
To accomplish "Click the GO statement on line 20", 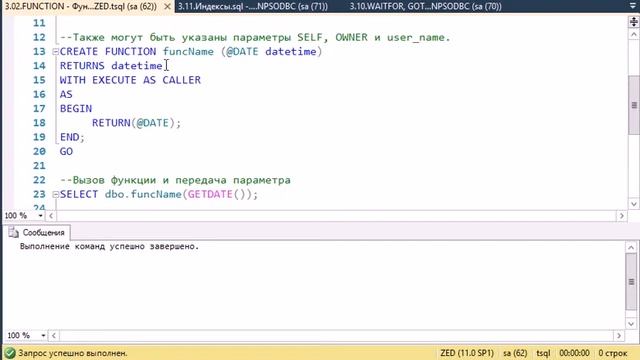I will 66,152.
